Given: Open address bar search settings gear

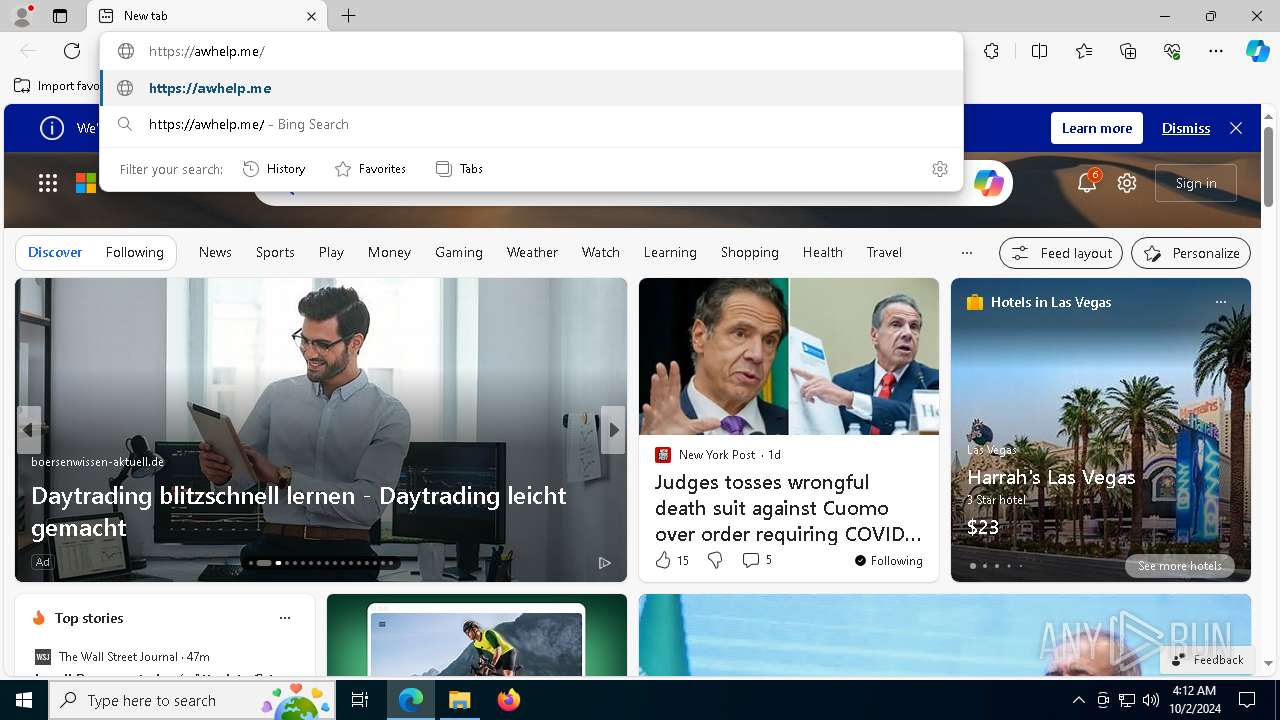Looking at the screenshot, I should (939, 169).
